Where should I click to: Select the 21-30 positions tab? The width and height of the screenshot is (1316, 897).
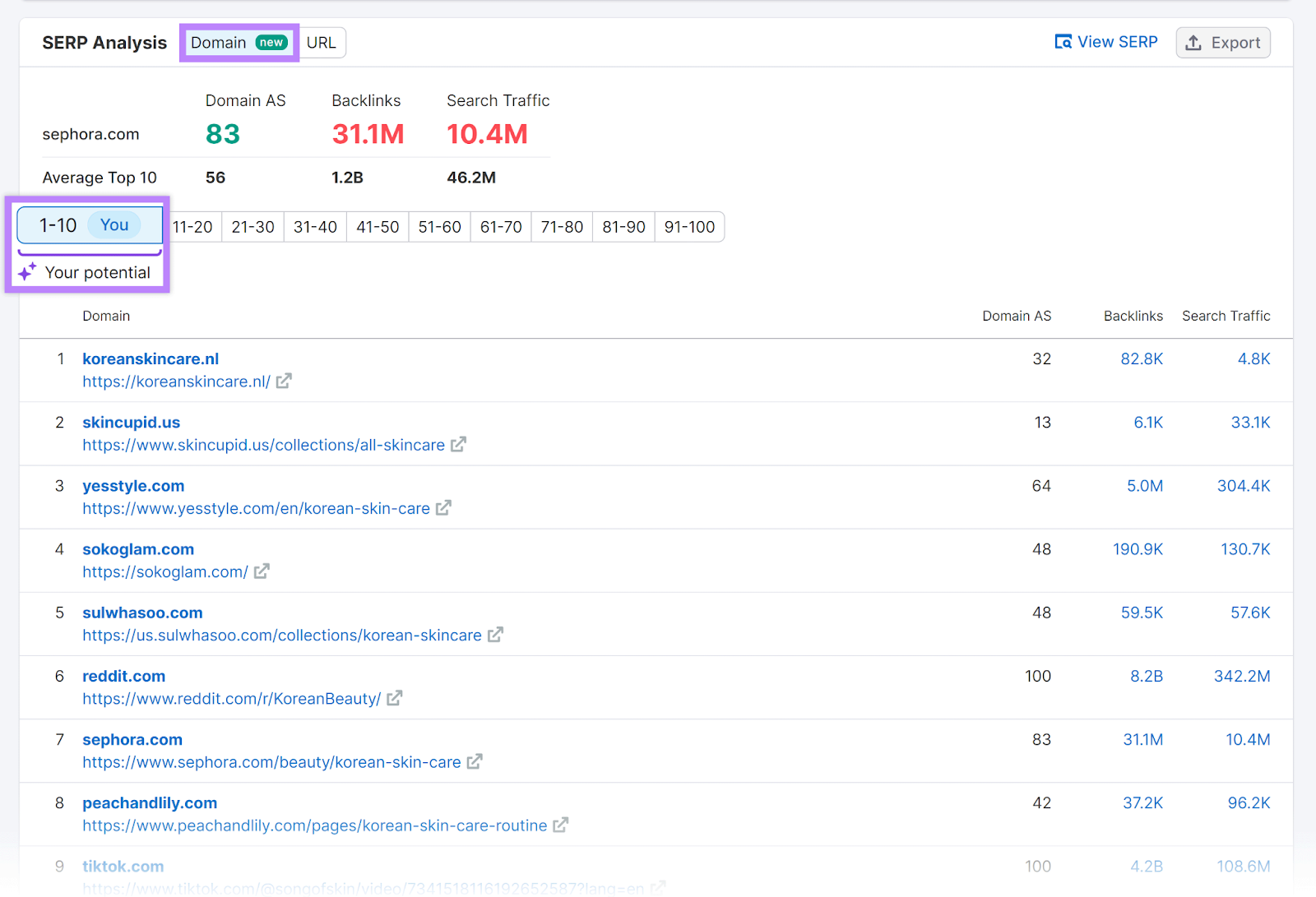tap(253, 227)
